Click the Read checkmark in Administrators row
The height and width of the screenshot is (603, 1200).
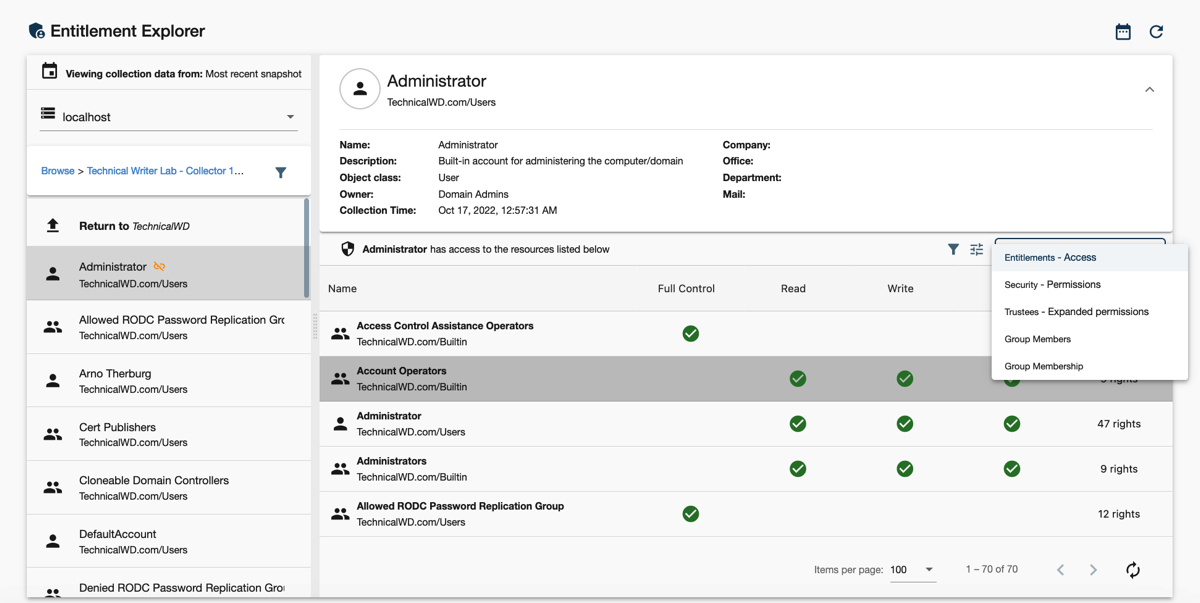797,469
